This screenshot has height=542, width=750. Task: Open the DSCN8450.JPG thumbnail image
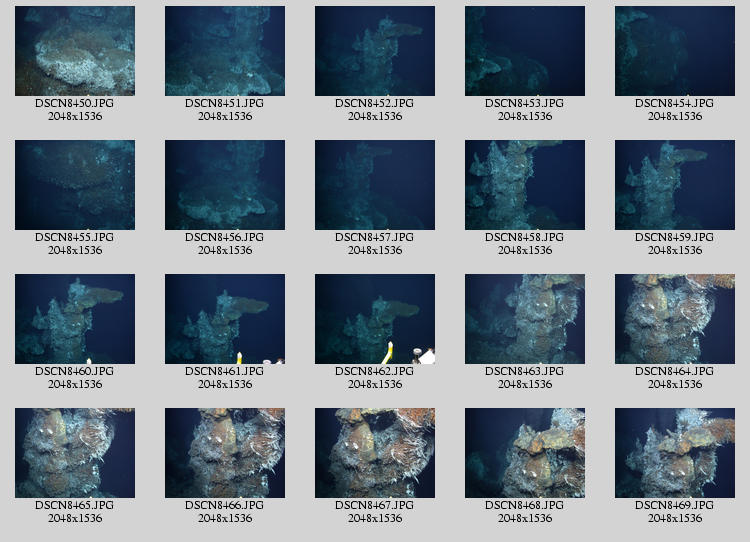[x=75, y=51]
